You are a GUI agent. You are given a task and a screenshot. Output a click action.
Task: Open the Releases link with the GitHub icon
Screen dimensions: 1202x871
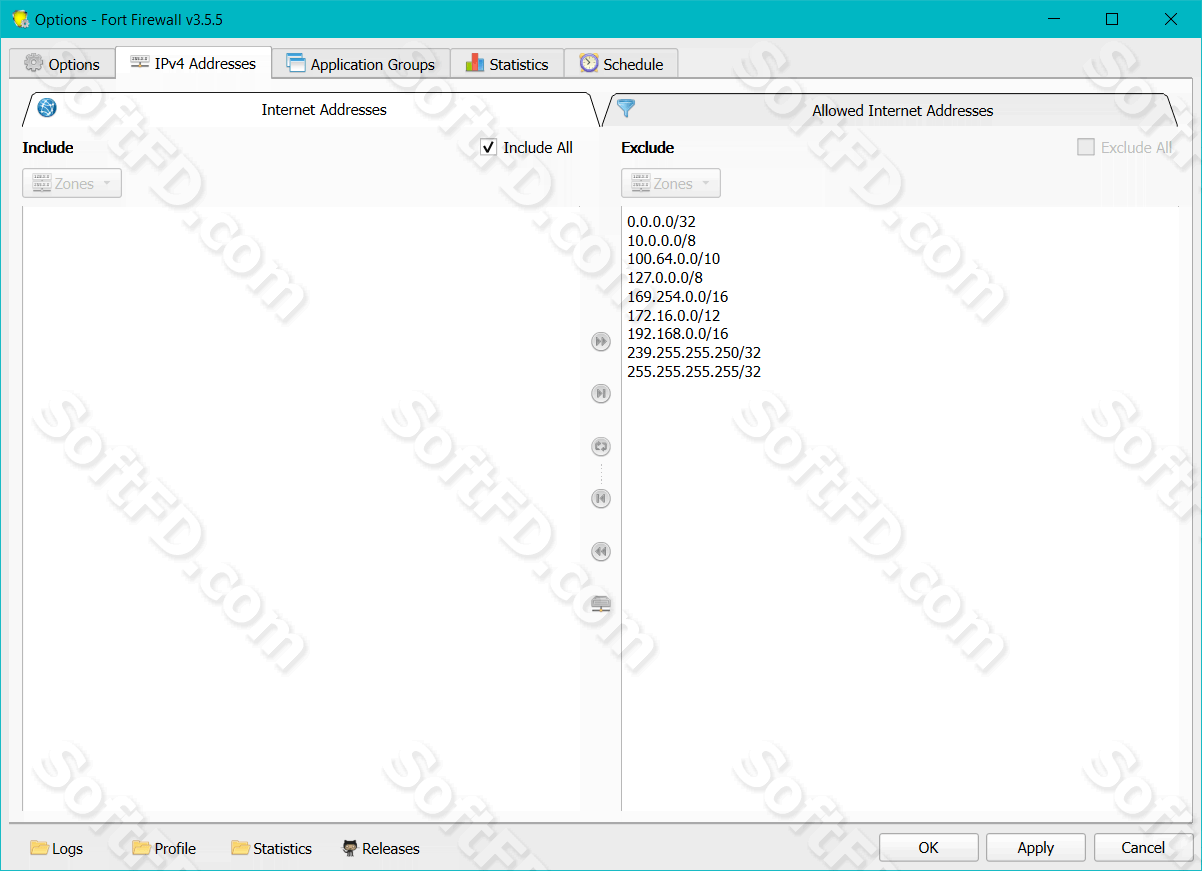381,848
